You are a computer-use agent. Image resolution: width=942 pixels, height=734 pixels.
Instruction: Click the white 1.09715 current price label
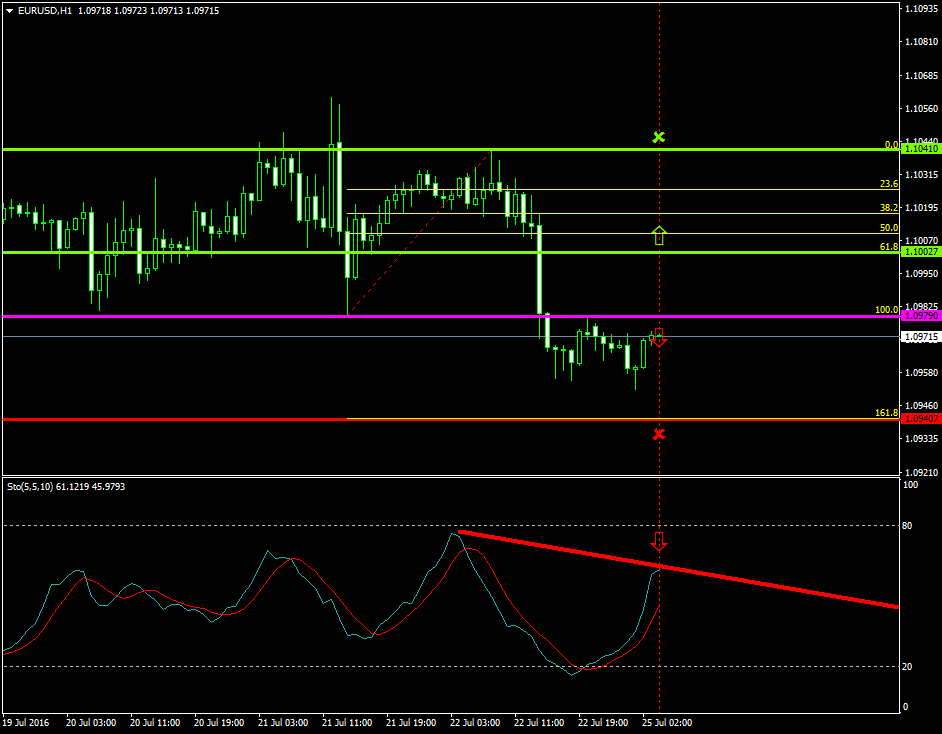(x=920, y=338)
